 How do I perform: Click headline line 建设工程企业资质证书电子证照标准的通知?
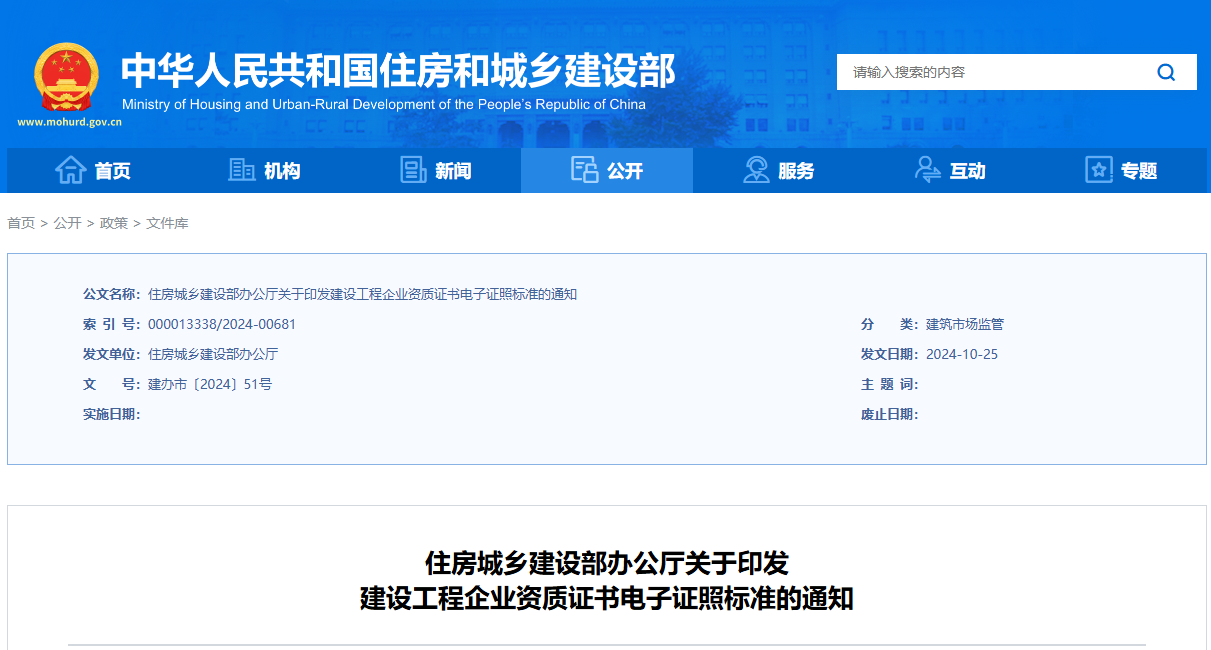[x=607, y=598]
